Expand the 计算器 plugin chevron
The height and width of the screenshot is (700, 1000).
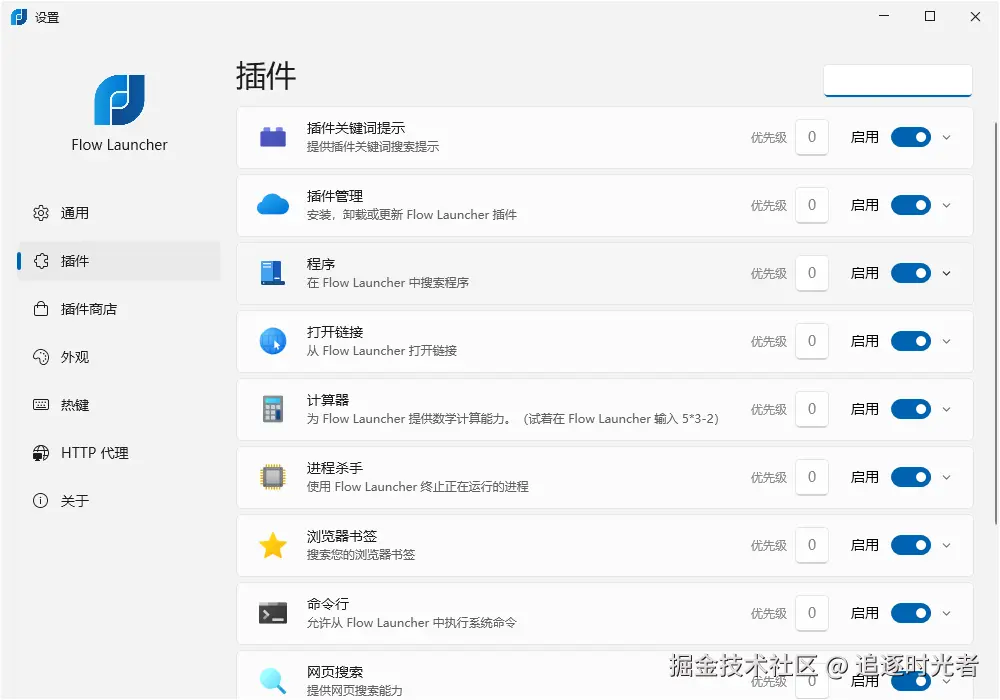tap(946, 409)
